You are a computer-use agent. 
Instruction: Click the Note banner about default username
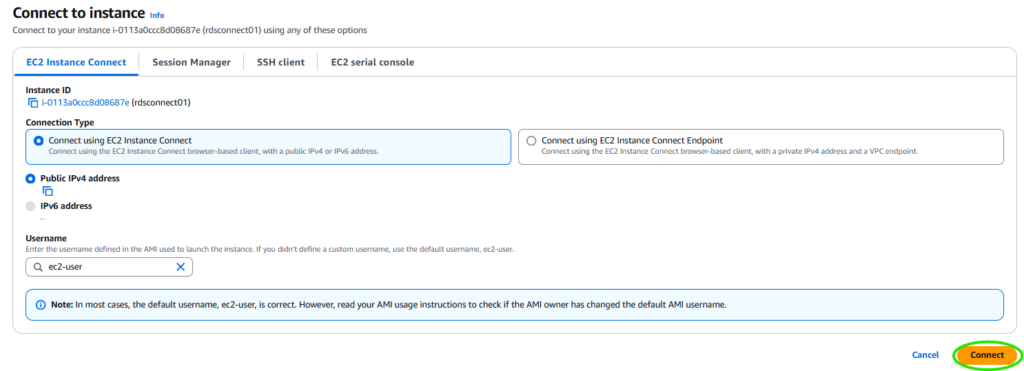coord(515,305)
